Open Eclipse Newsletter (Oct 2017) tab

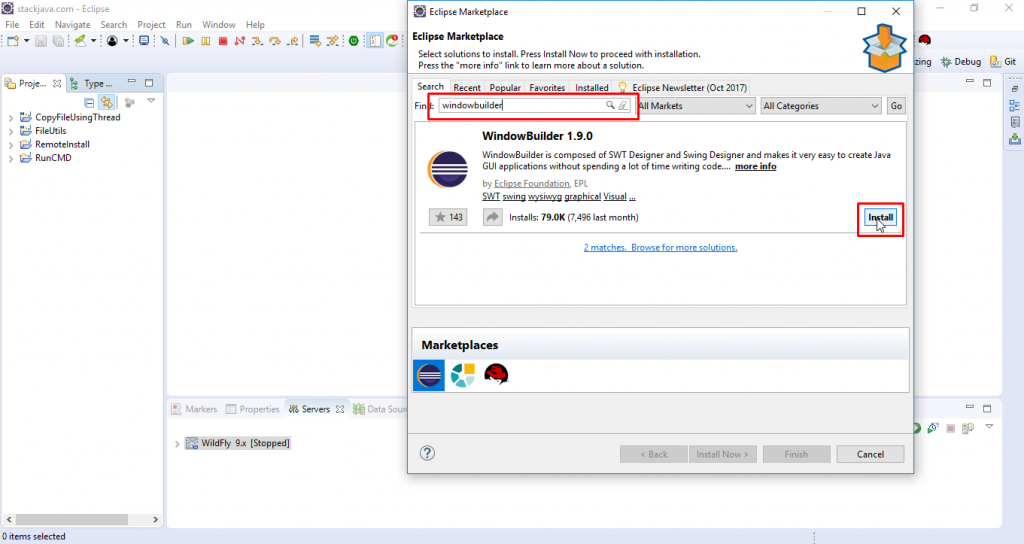coord(682,88)
